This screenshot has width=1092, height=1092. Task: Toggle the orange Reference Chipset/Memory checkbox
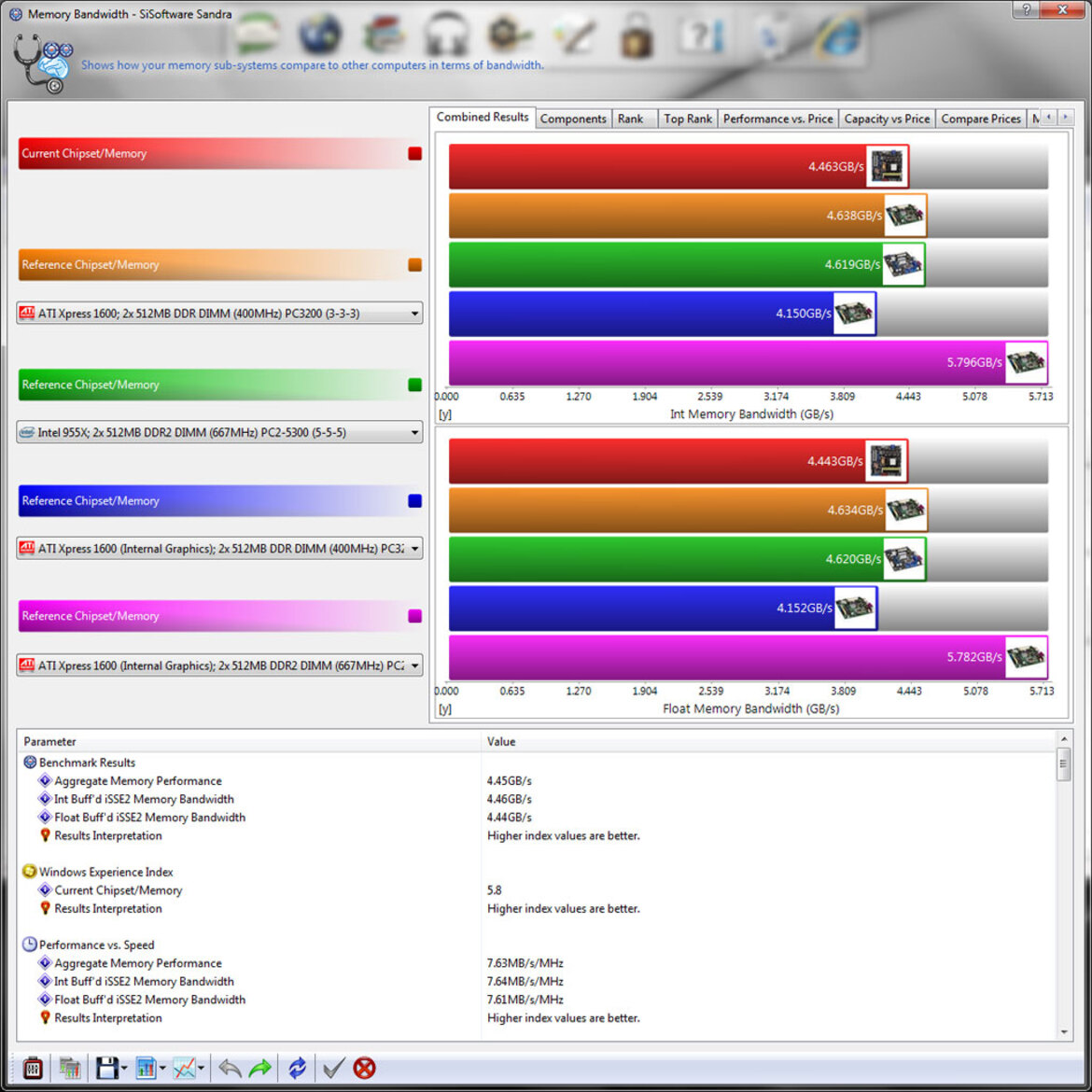pos(414,265)
